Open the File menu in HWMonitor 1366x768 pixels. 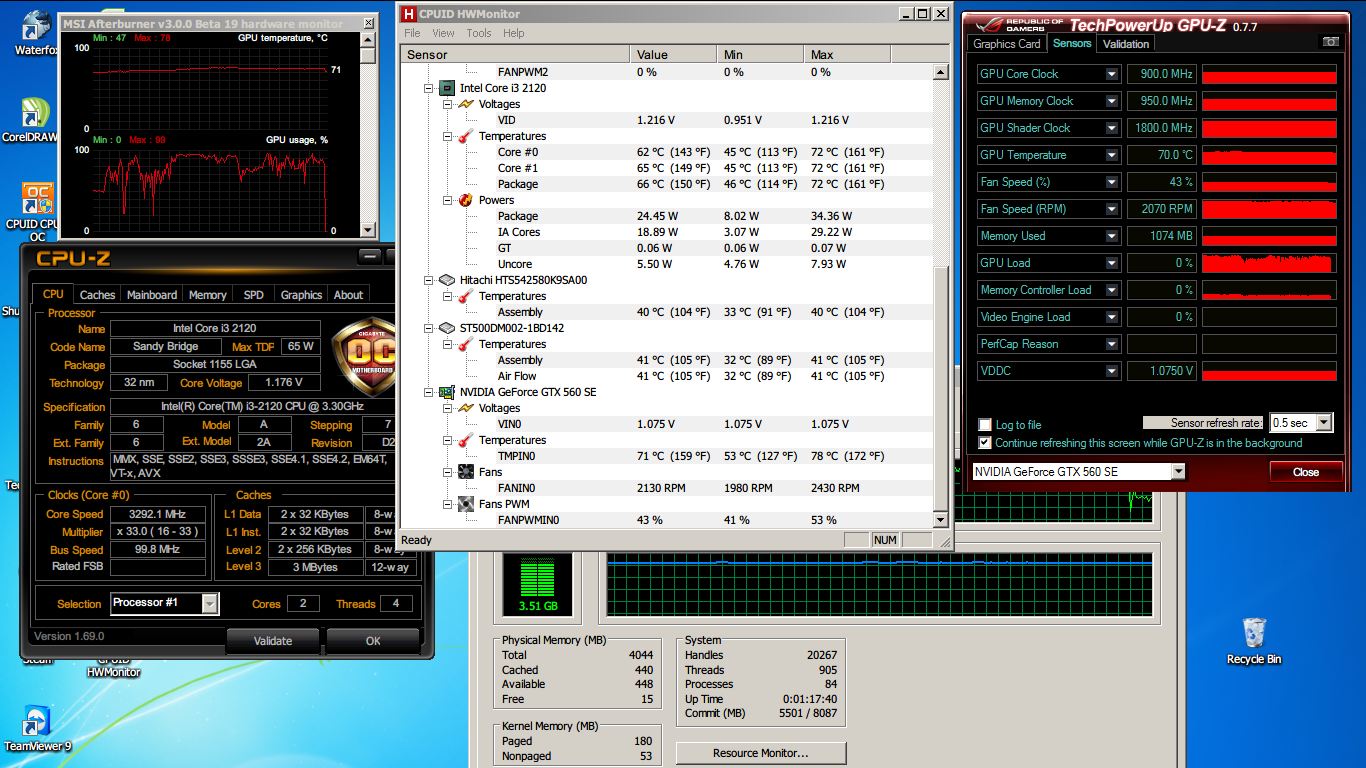tap(412, 33)
